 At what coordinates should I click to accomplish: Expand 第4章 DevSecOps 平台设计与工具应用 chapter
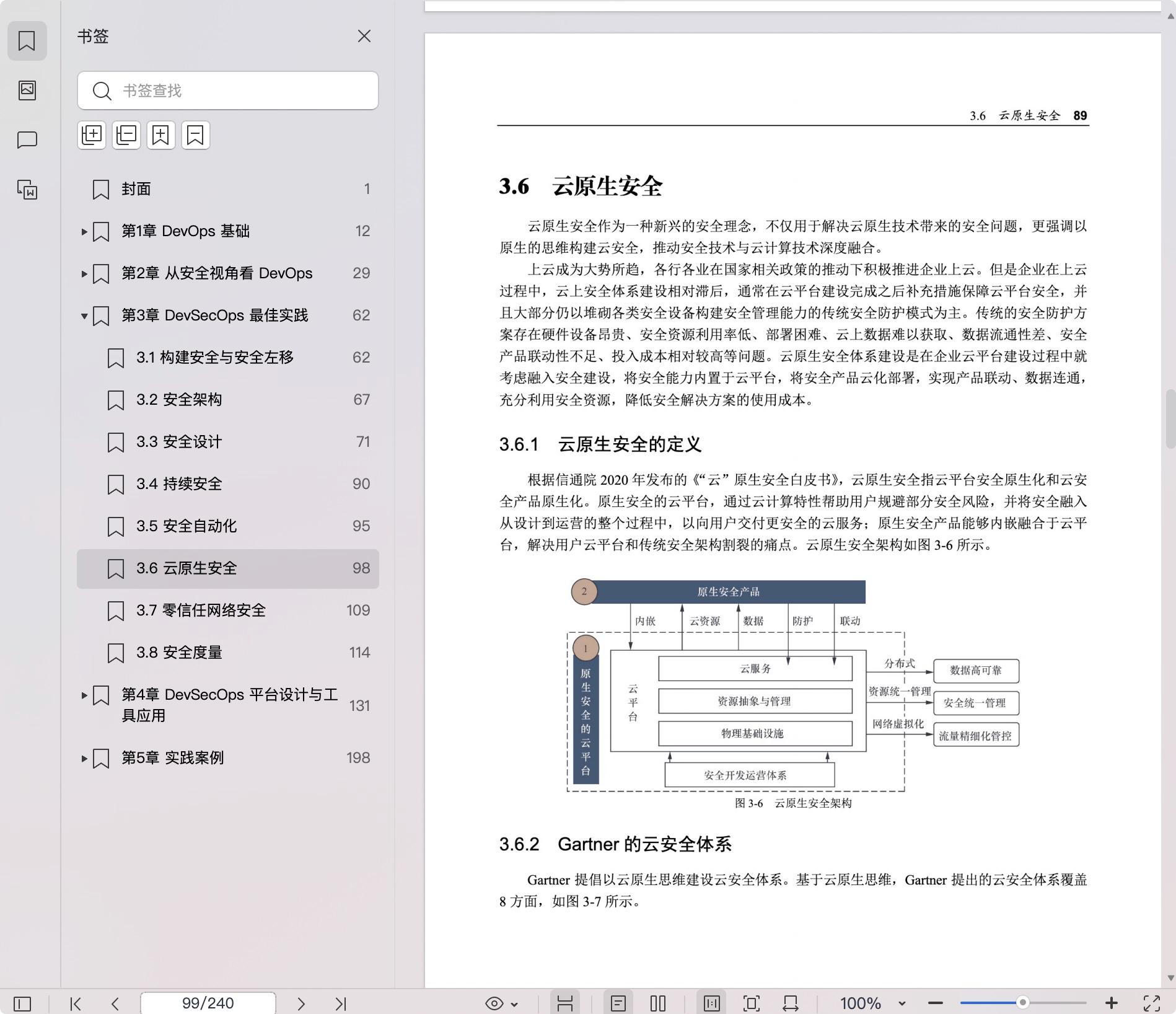point(84,695)
